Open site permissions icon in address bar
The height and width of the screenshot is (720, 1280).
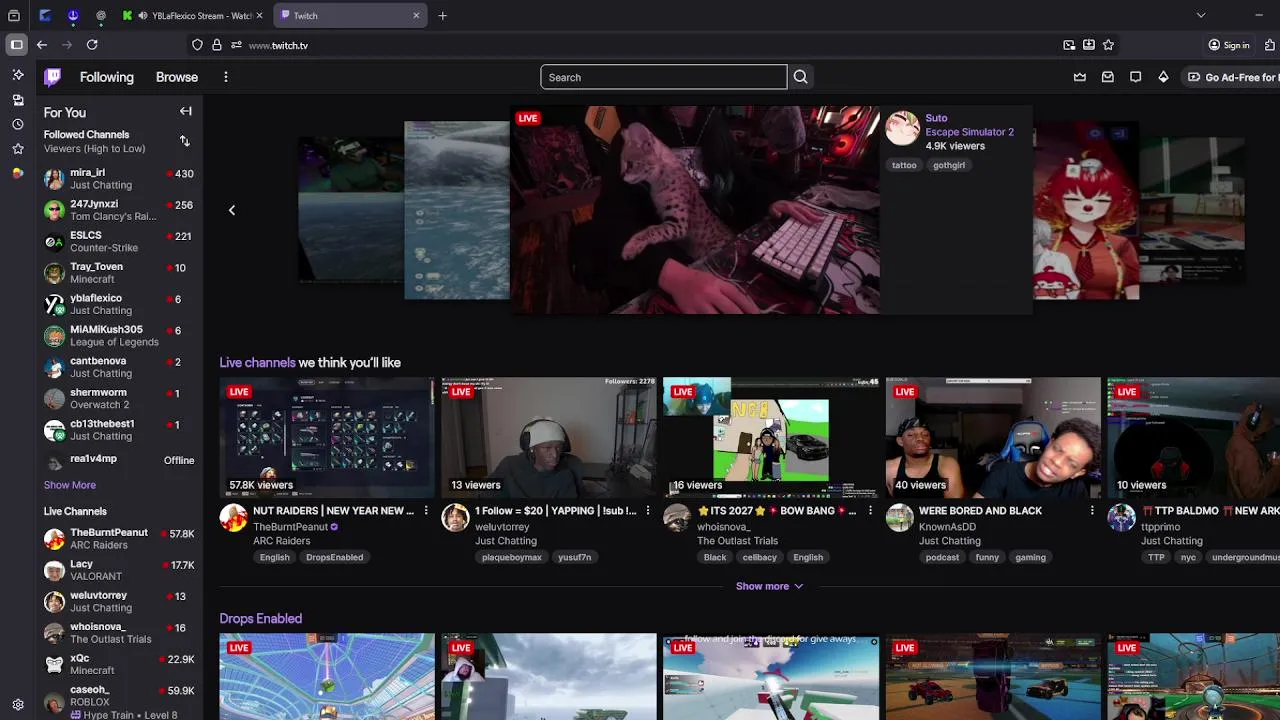click(x=236, y=45)
